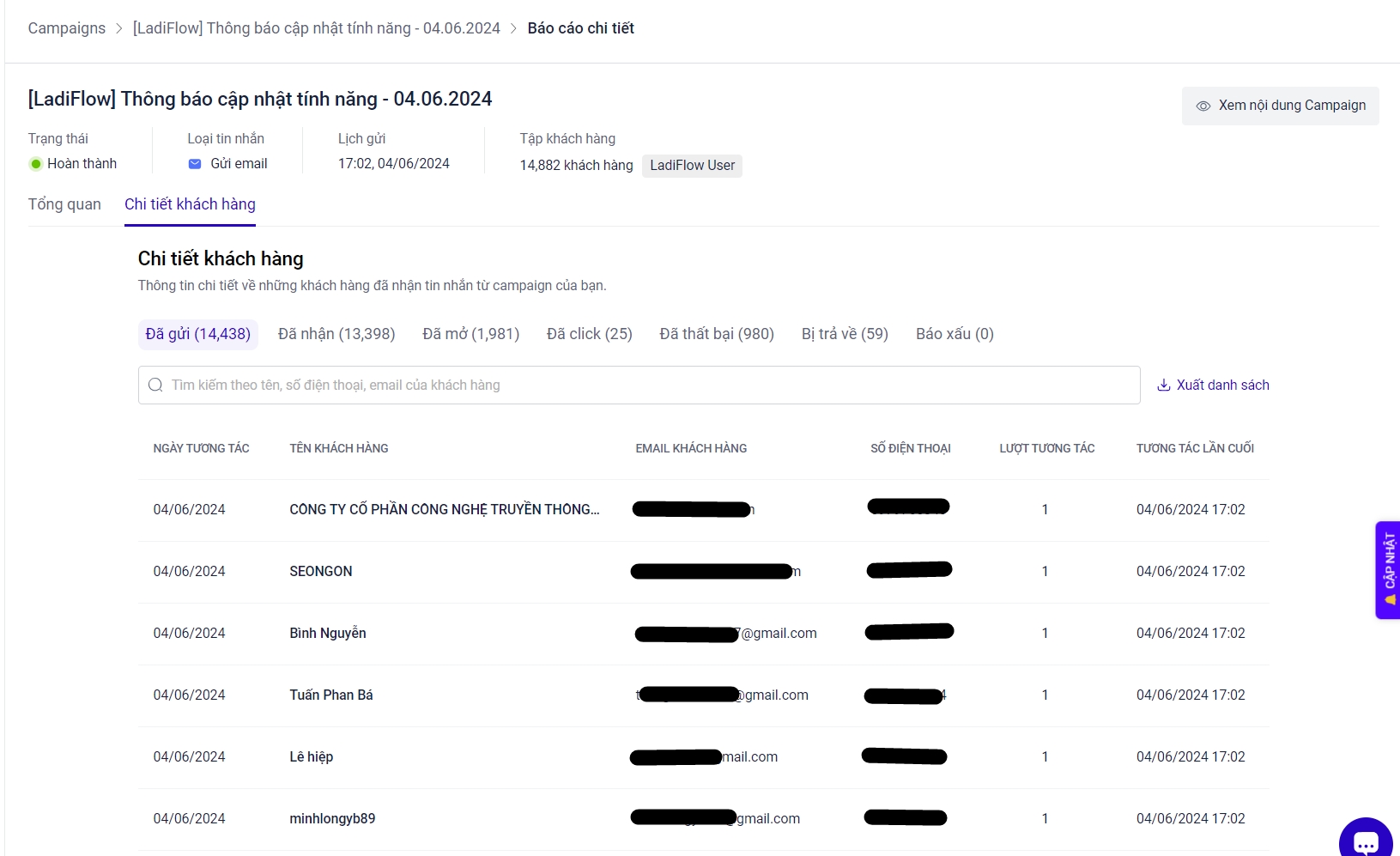
Task: Filter by Đã click (25)
Action: (589, 334)
